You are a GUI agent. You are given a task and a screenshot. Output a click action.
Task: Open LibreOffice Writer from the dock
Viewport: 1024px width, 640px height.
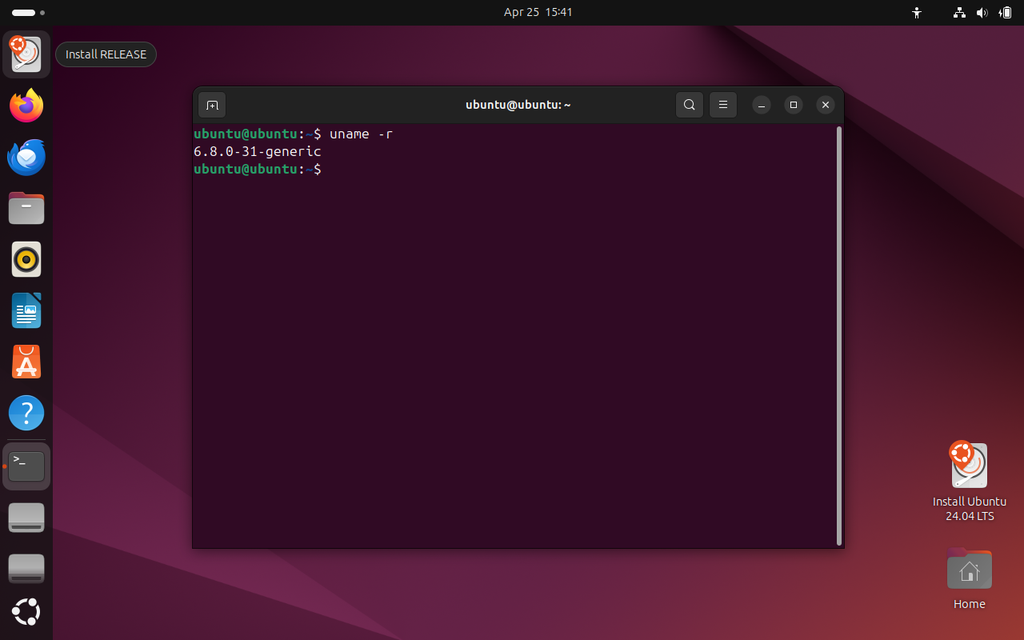(x=27, y=311)
